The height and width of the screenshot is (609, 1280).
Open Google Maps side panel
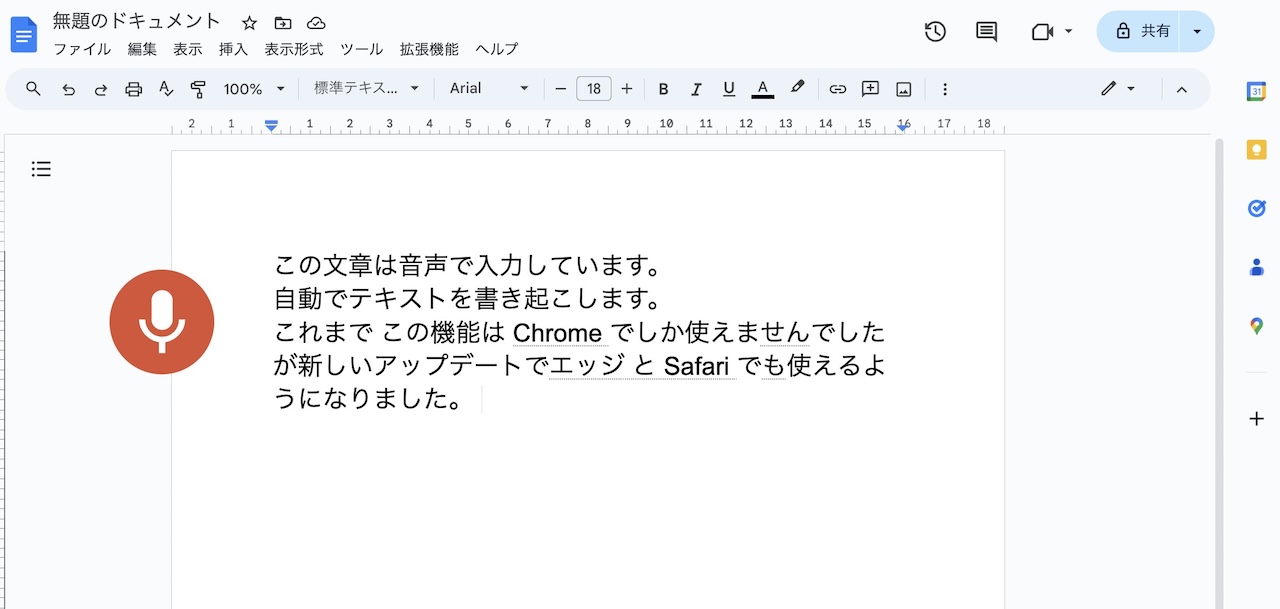click(1257, 326)
